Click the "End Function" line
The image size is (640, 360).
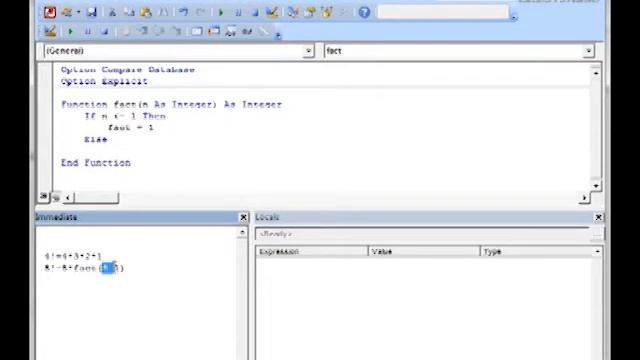click(96, 163)
